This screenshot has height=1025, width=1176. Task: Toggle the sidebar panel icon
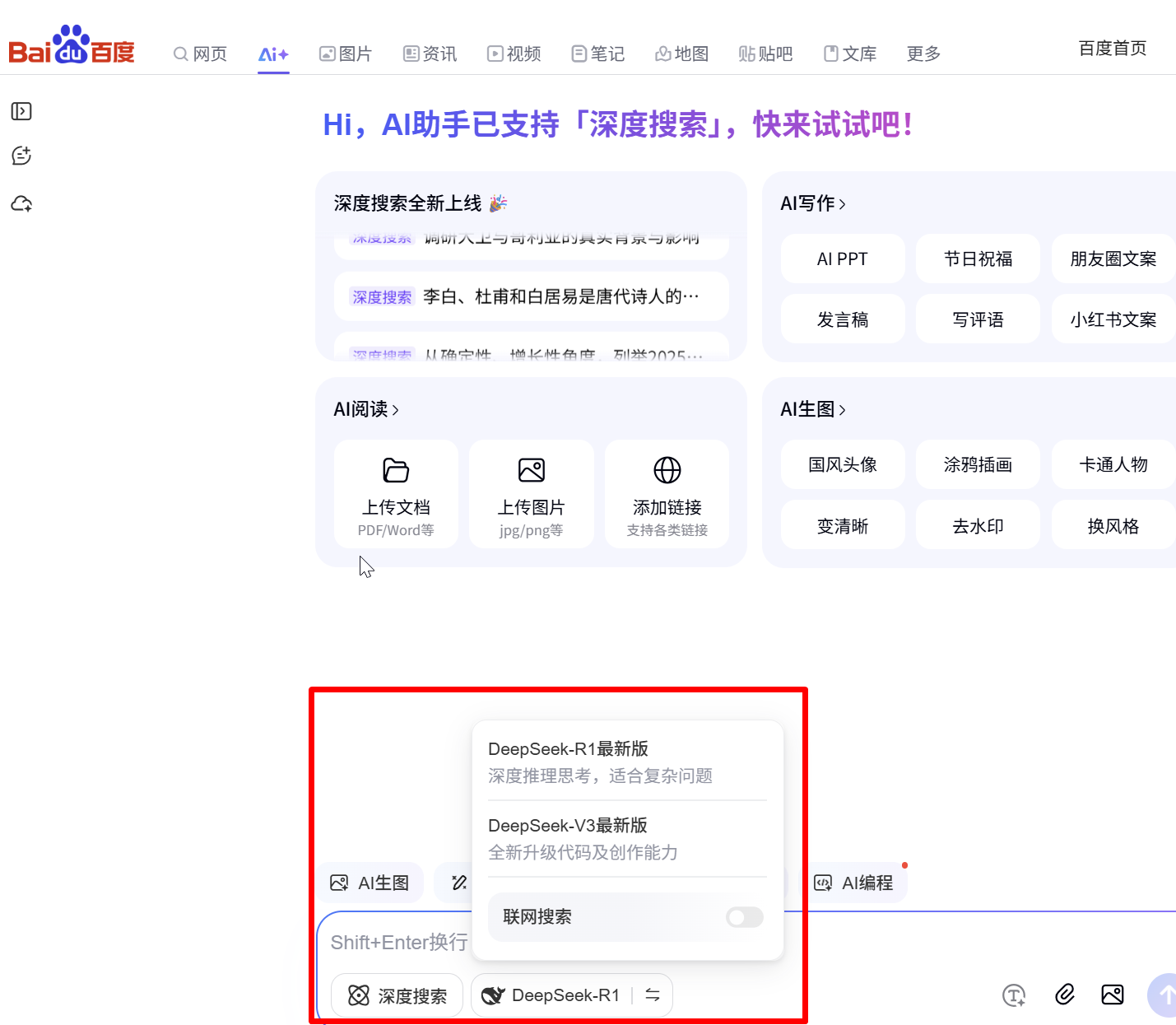(x=21, y=111)
